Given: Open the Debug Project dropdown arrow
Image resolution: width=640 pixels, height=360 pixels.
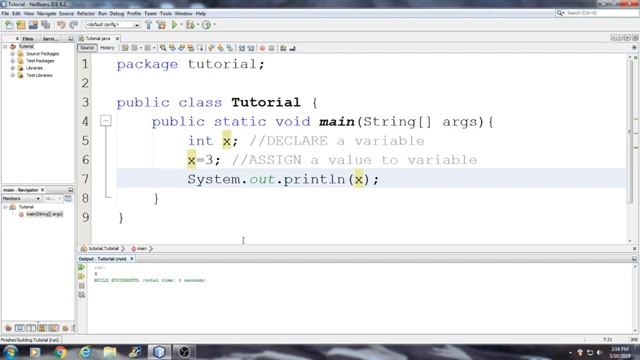Looking at the screenshot, I should click(x=198, y=25).
